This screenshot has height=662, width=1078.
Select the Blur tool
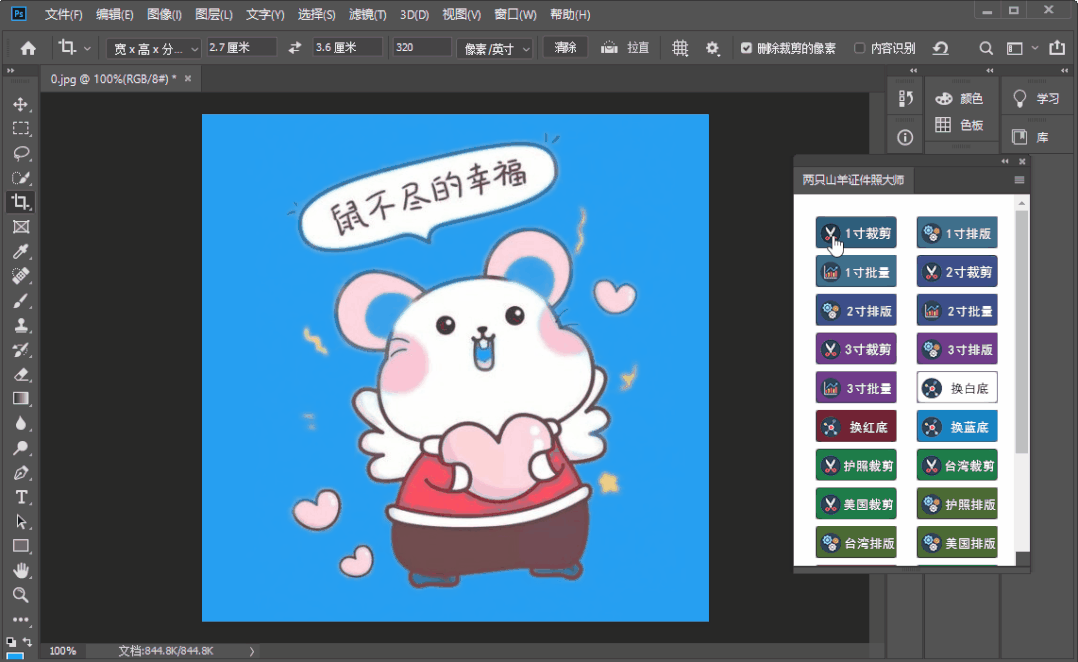point(21,423)
